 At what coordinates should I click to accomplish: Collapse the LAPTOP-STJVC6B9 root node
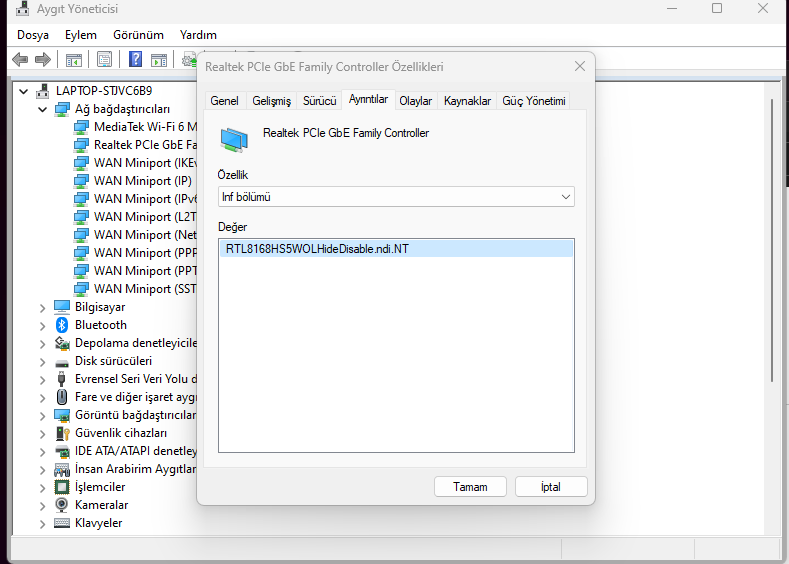pos(23,91)
